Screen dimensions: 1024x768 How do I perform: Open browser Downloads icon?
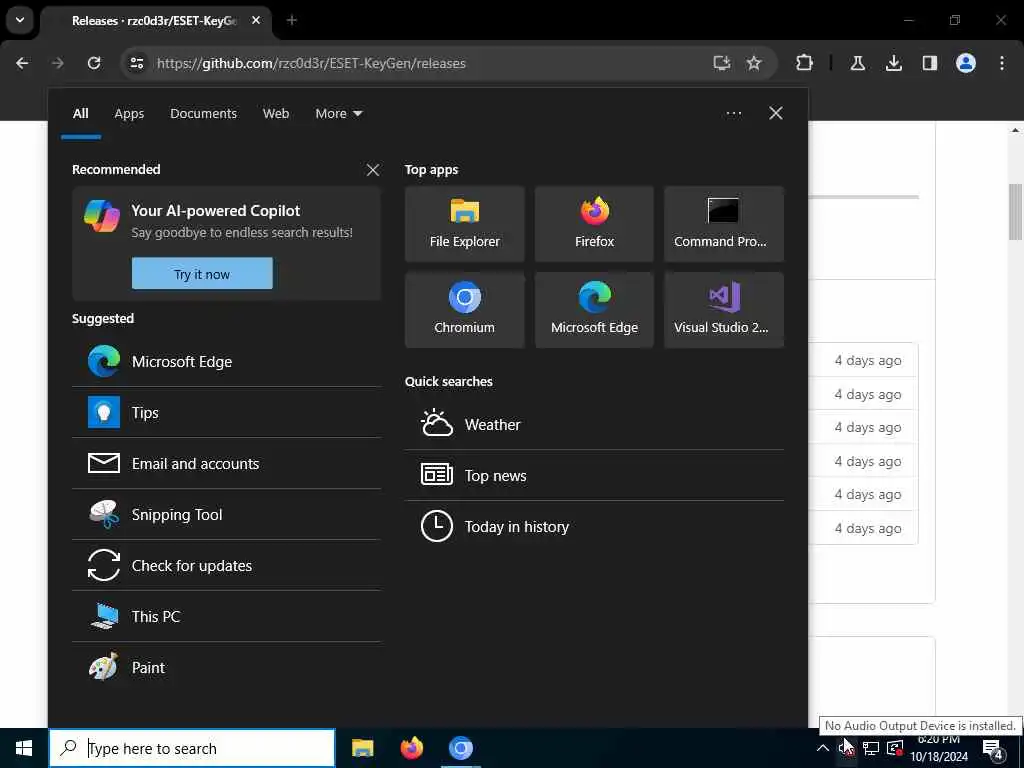tap(893, 63)
